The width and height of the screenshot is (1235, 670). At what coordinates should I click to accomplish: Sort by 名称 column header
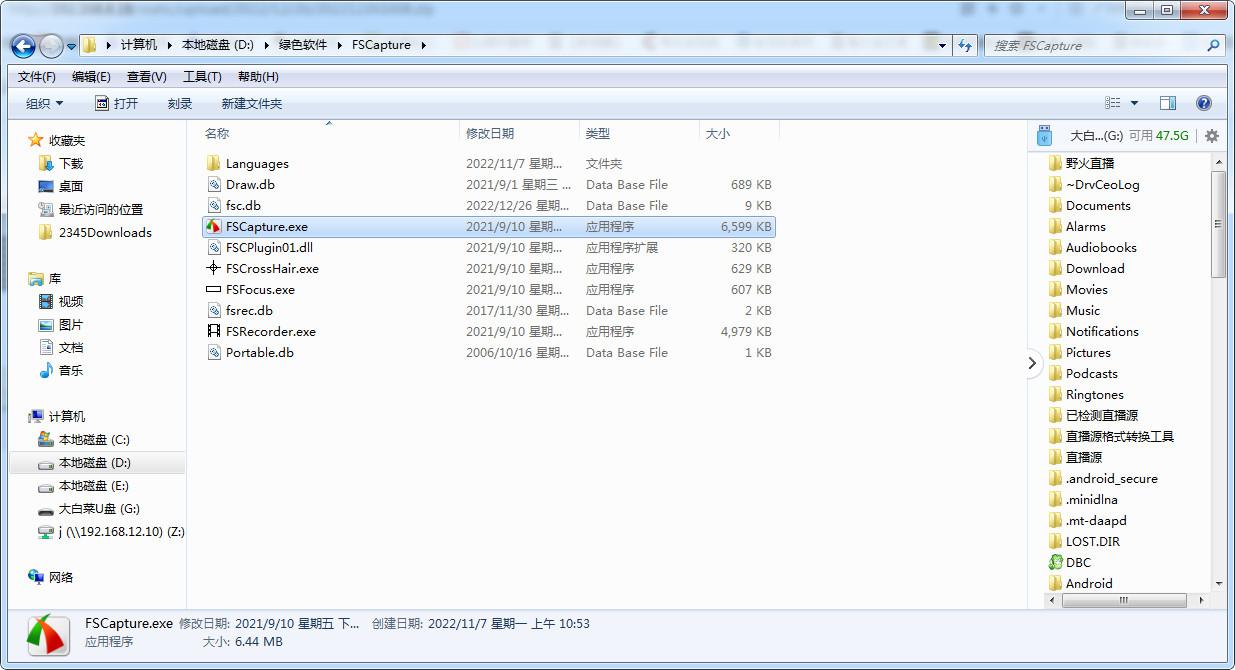tap(217, 134)
